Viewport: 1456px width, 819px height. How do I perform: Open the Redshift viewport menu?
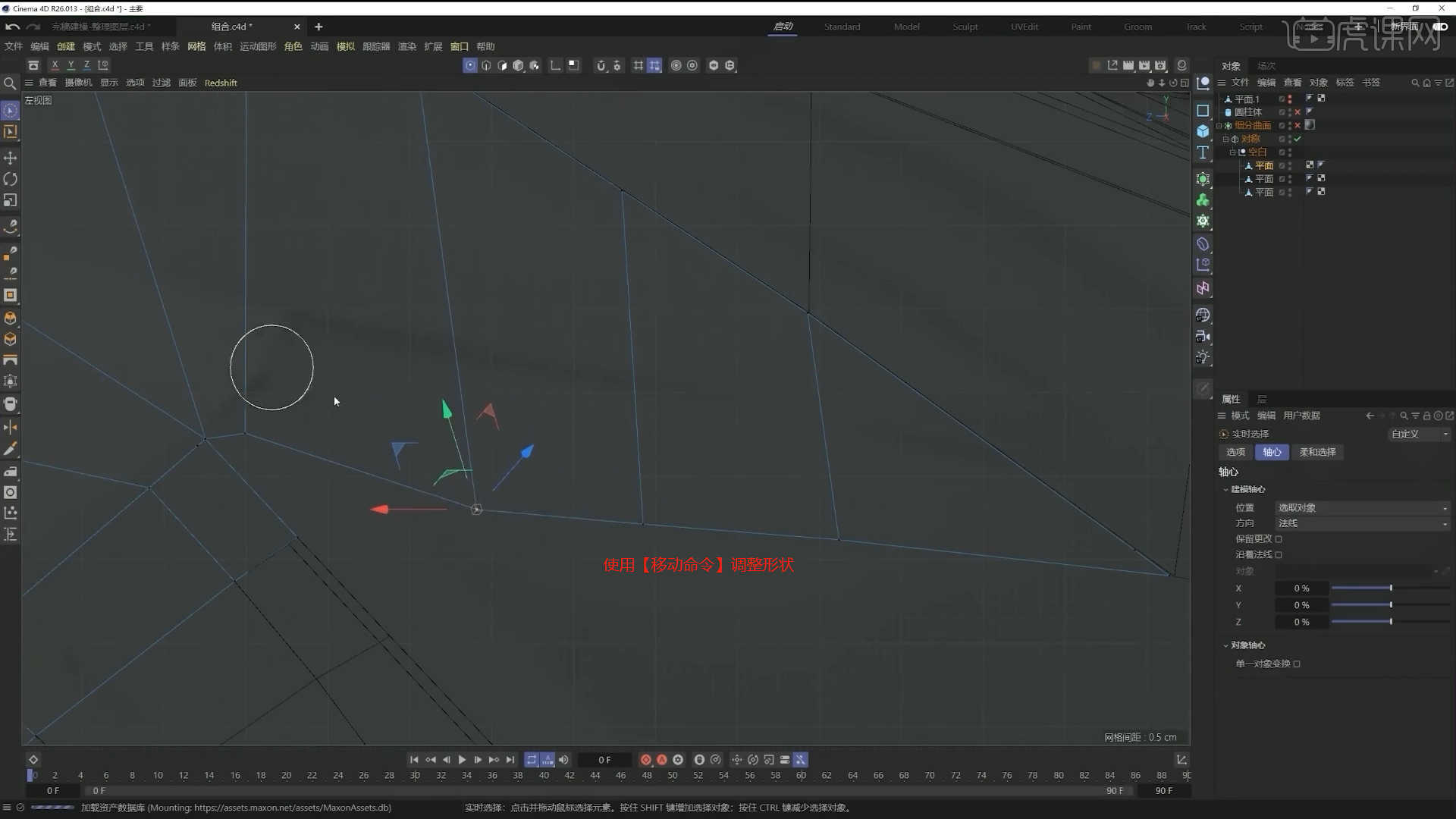tap(221, 83)
